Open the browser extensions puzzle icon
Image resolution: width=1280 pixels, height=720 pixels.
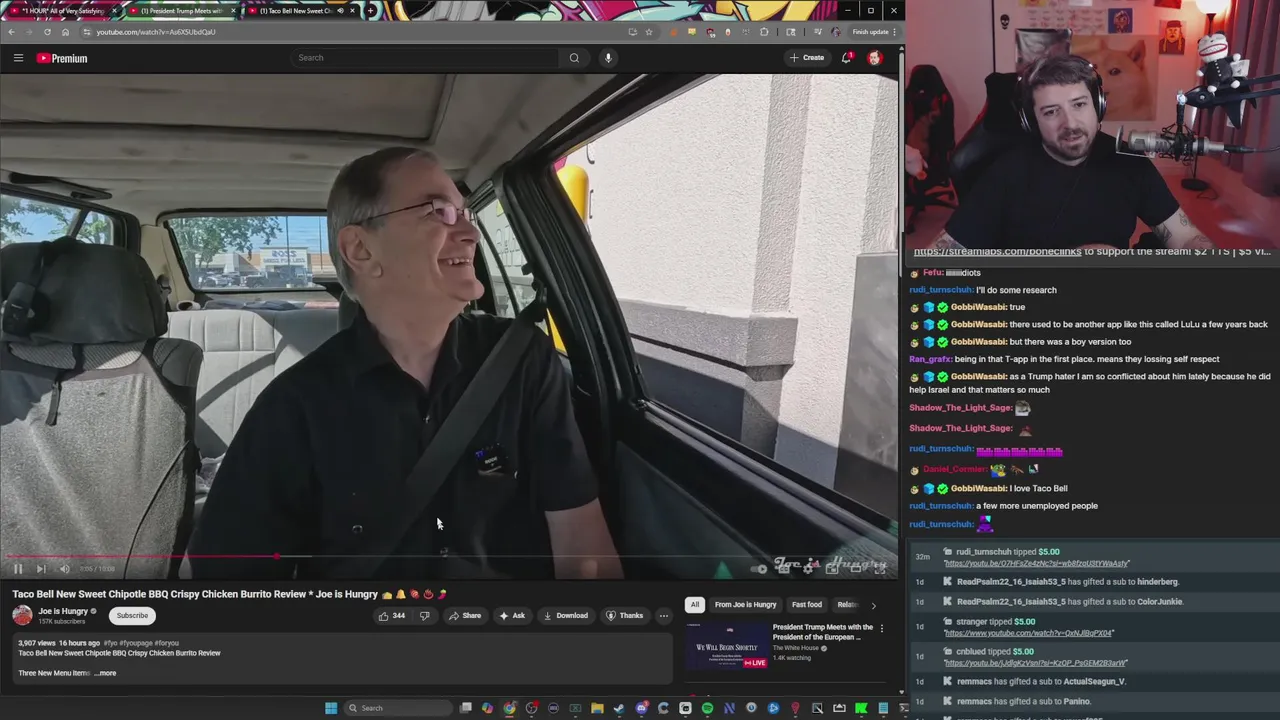click(764, 32)
